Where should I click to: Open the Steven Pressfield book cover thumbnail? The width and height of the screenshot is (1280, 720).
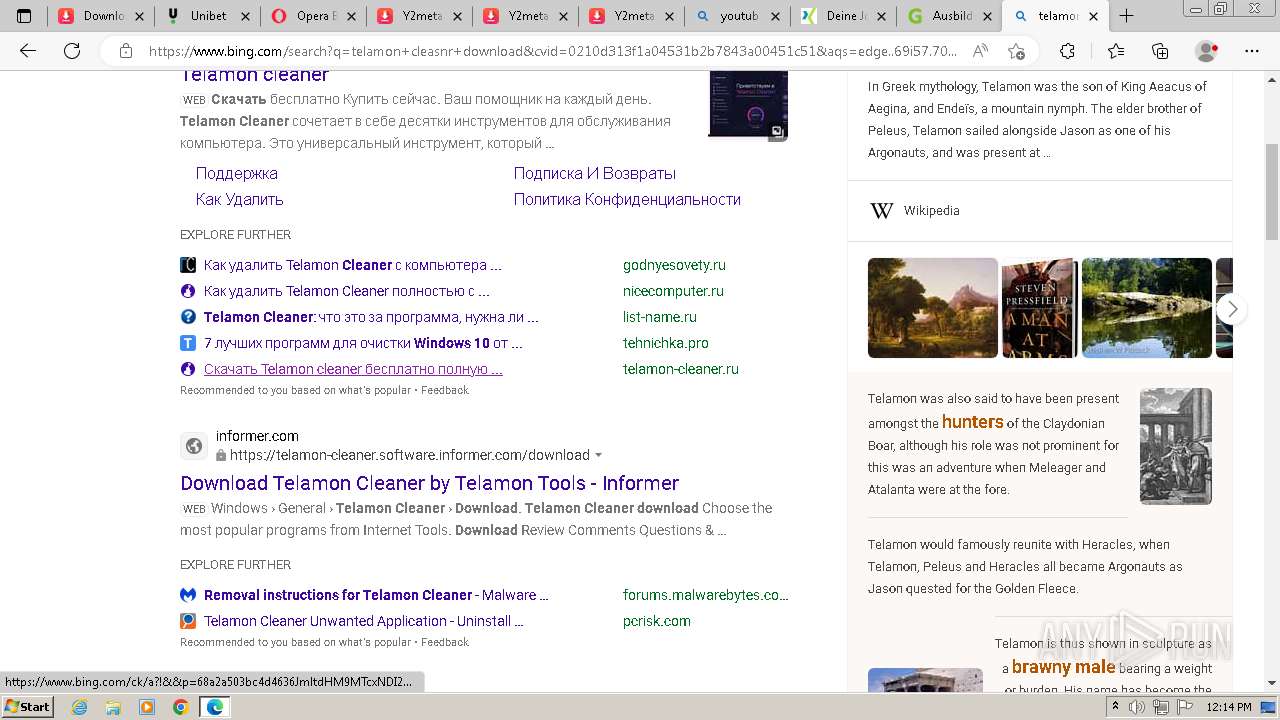[1040, 308]
